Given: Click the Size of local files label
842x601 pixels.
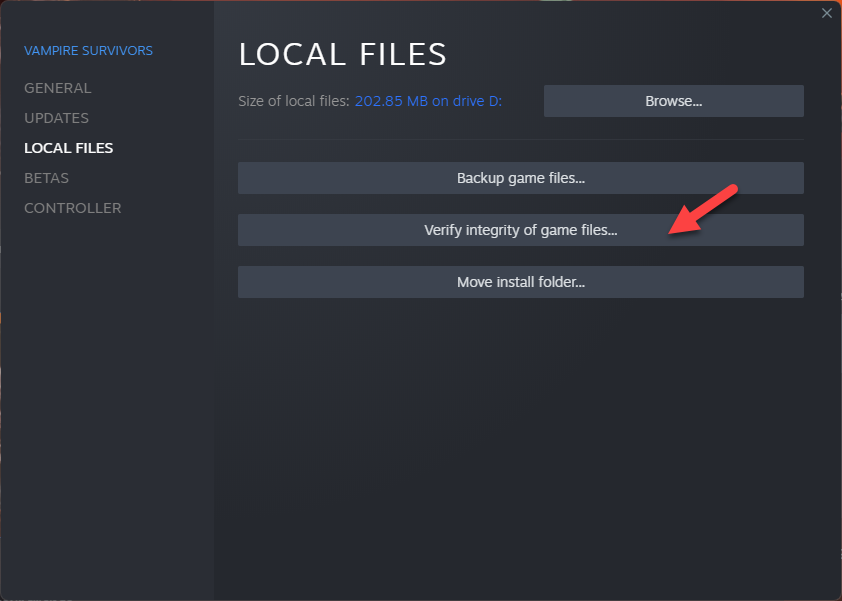Looking at the screenshot, I should [x=294, y=101].
